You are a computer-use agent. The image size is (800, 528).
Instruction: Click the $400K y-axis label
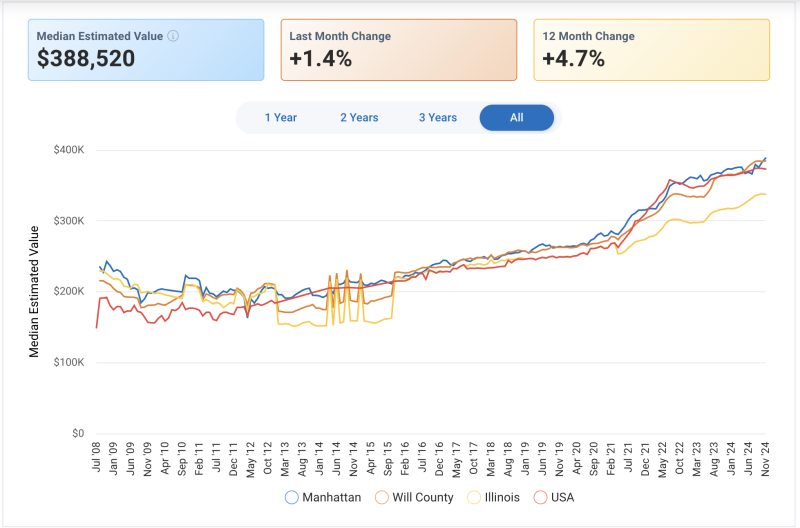[68, 150]
